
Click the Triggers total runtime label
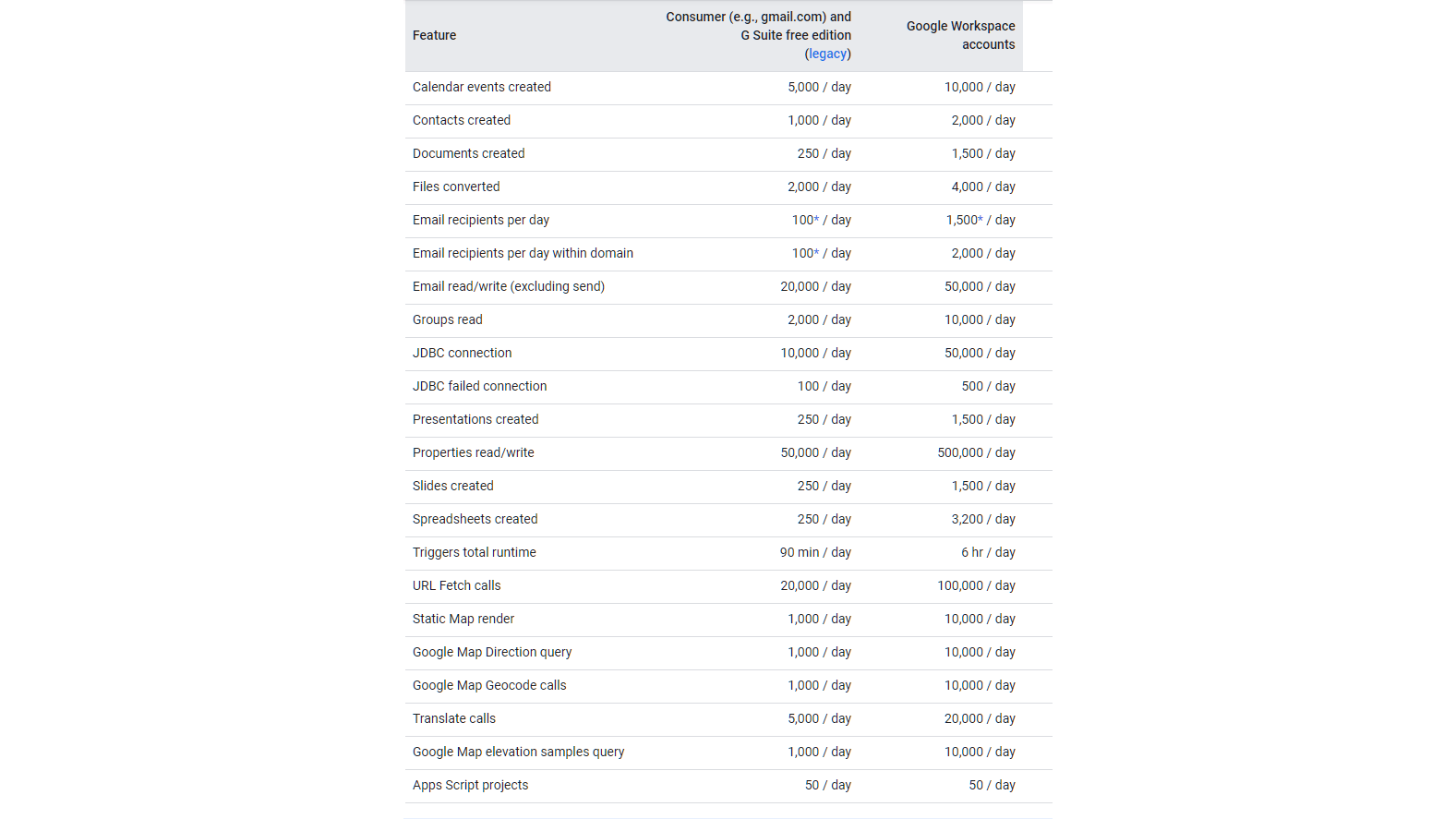474,552
